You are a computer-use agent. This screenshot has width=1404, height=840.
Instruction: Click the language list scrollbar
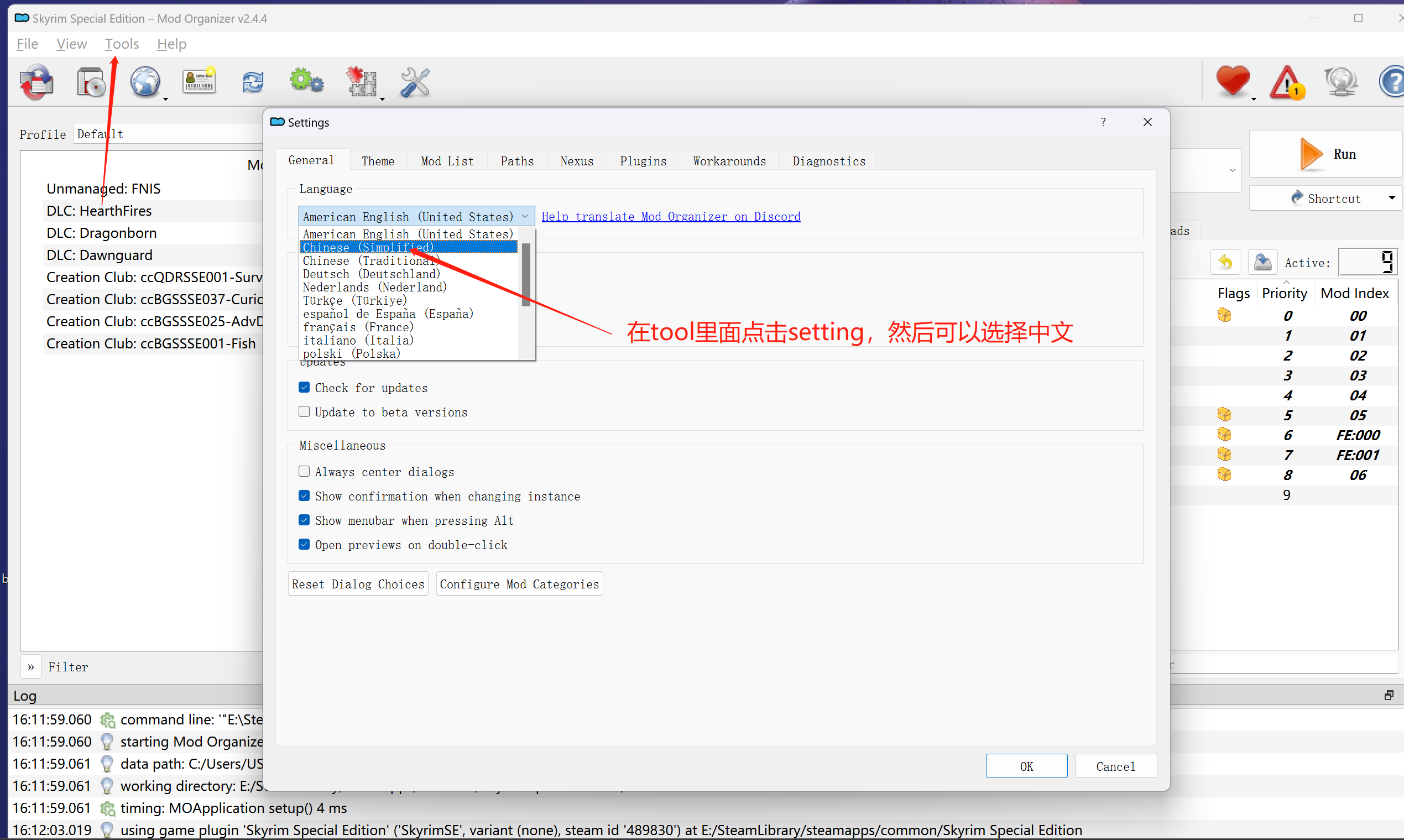tap(526, 275)
